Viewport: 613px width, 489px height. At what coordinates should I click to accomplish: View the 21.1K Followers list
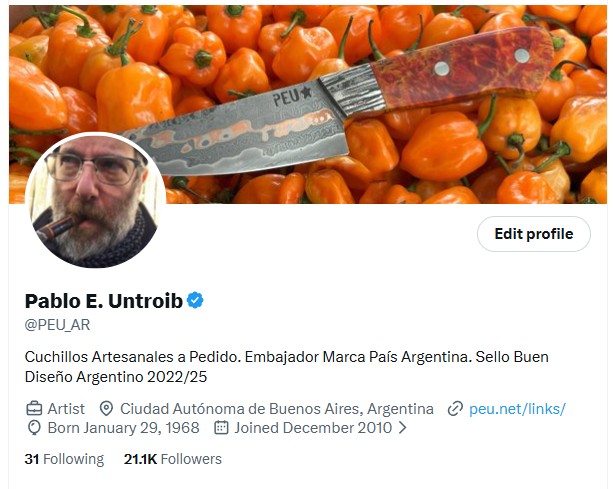[x=173, y=459]
